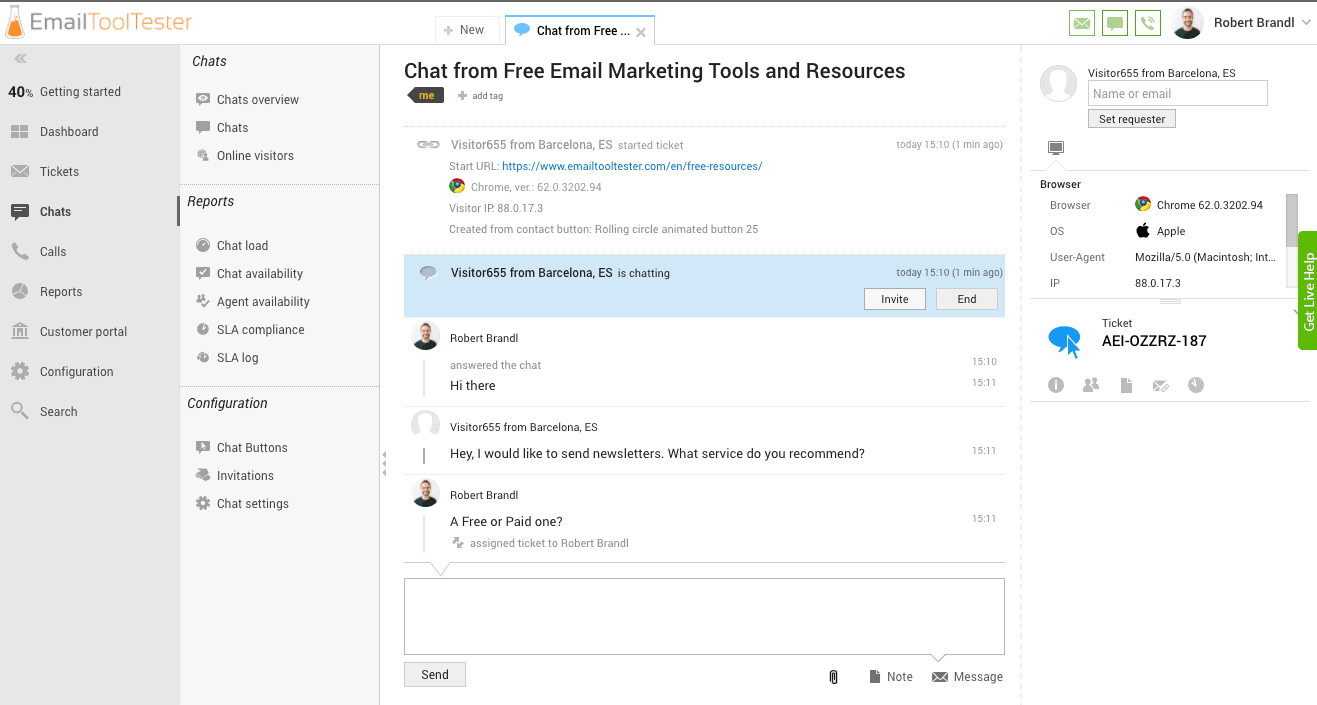Click 'add tag' under the chat title
The height and width of the screenshot is (705, 1317).
pos(480,96)
